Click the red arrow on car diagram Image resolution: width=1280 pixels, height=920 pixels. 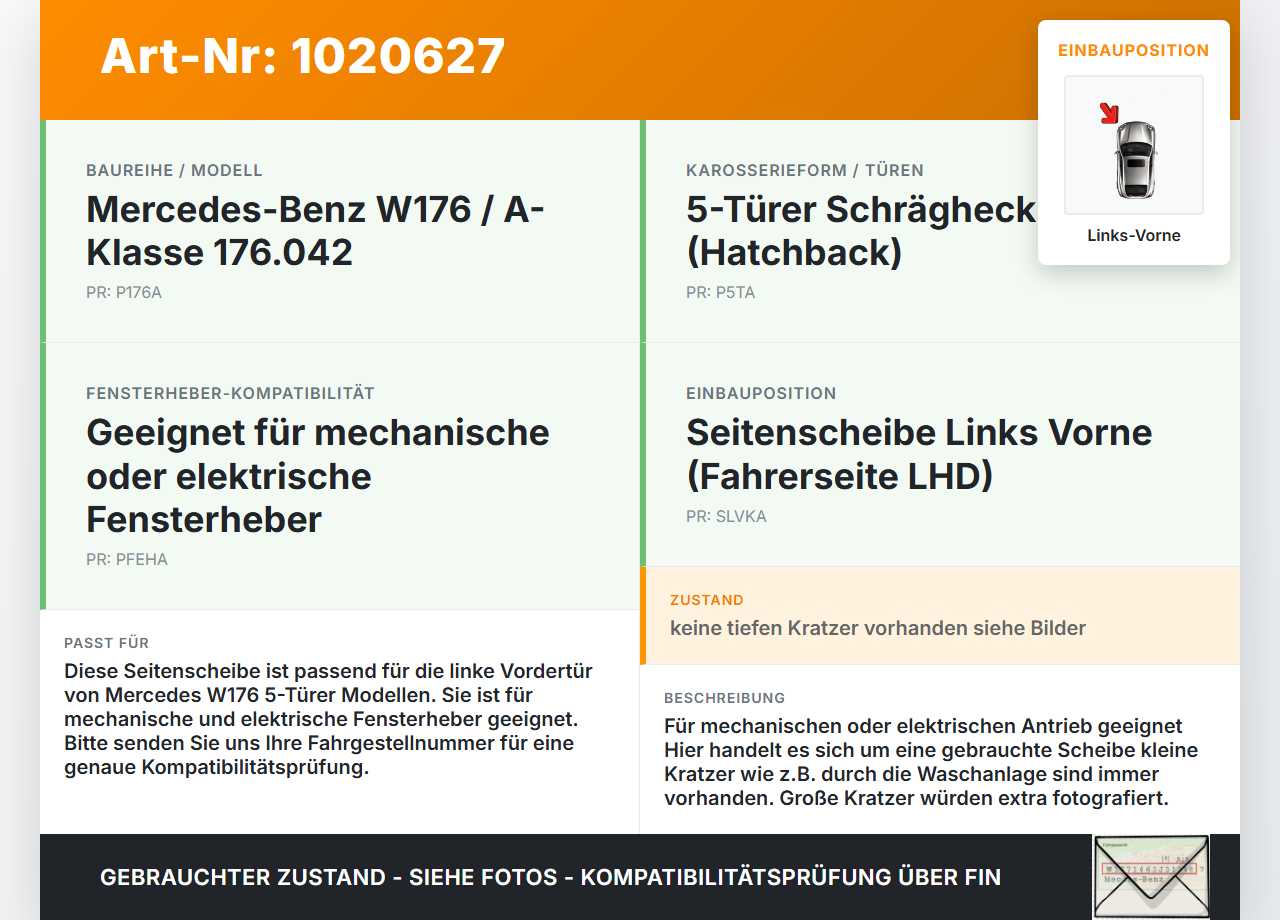1108,113
